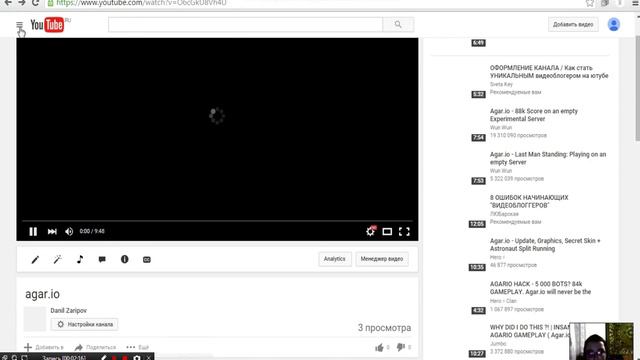The width and height of the screenshot is (640, 360).
Task: Open '8 ОШИБОК НАЧИНАЮЩИХ' suggested video
Action: pyautogui.click(x=529, y=201)
